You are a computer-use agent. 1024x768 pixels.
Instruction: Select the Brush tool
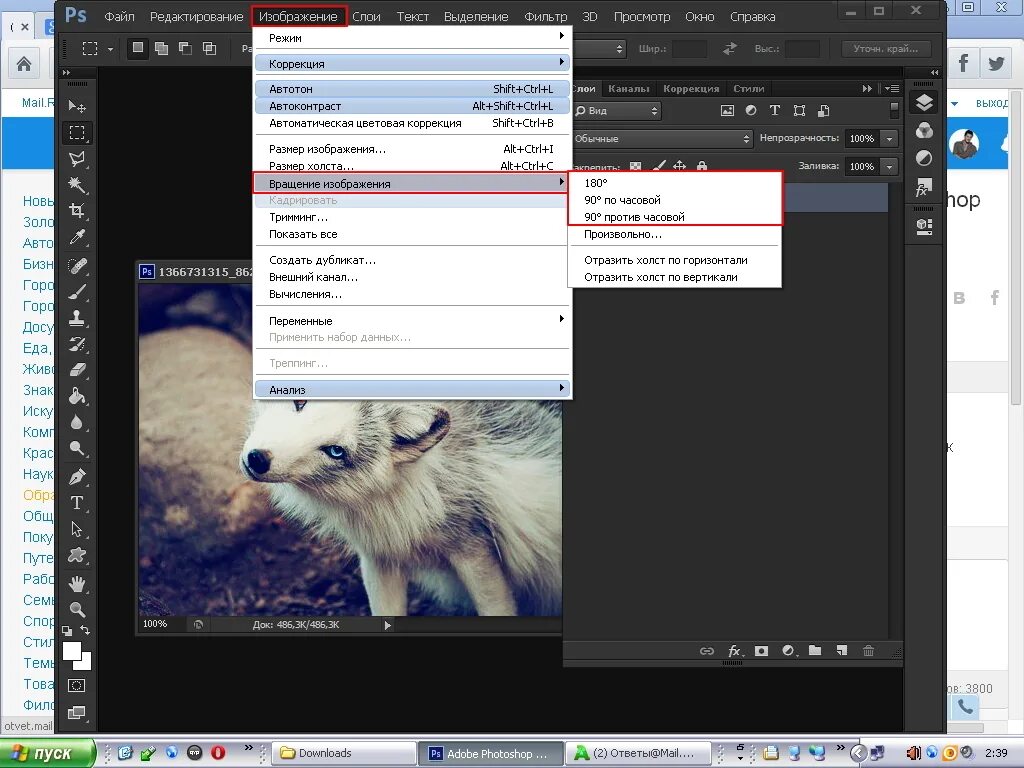pos(77,291)
